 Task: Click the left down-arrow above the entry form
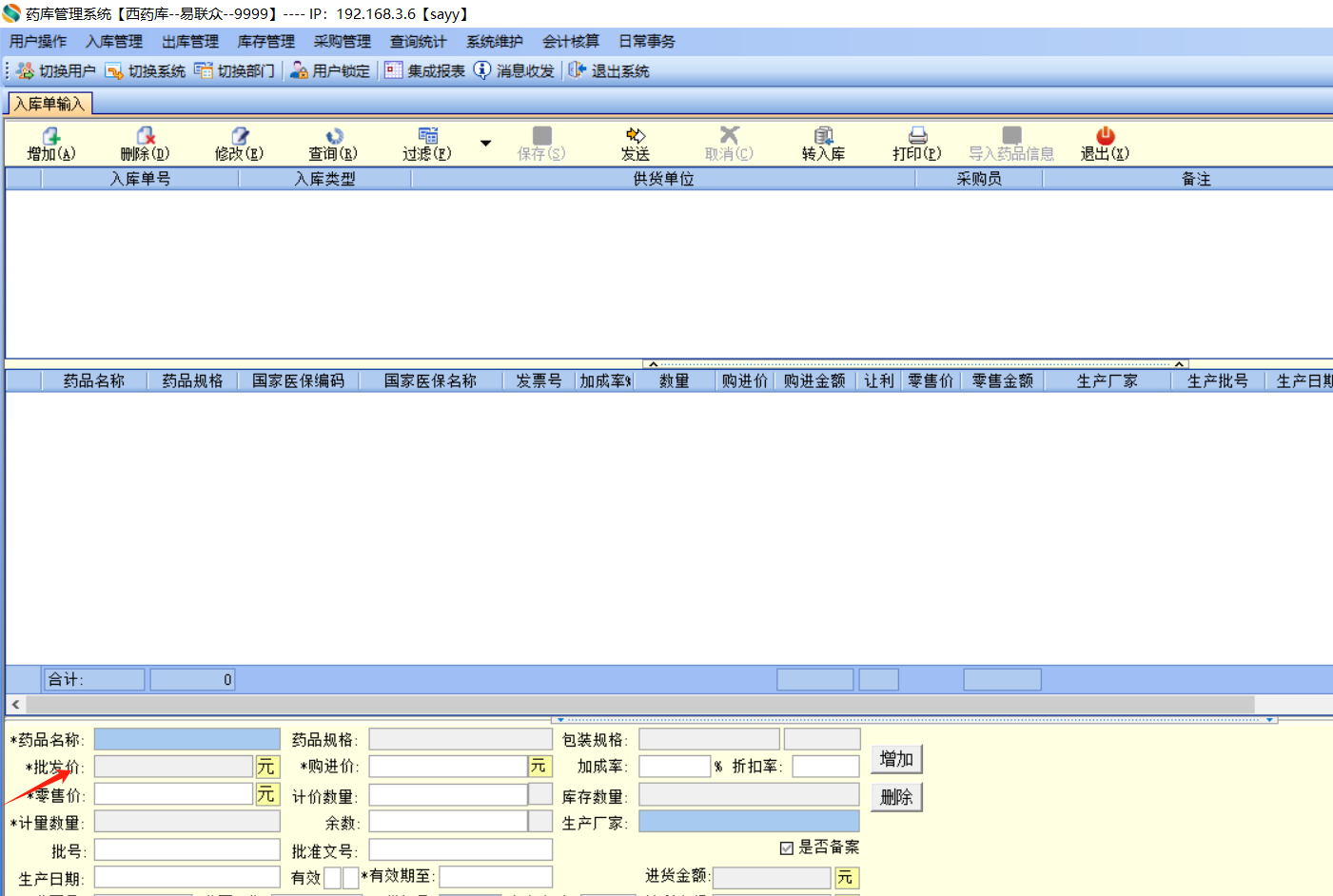coord(560,720)
